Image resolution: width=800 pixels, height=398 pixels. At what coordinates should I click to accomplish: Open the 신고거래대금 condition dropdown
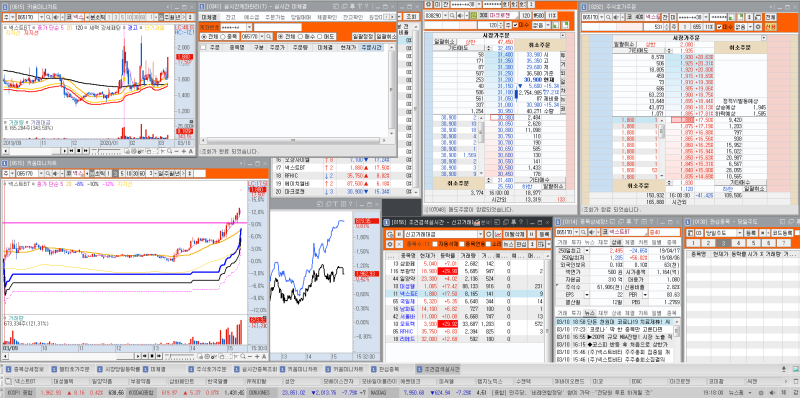click(x=481, y=234)
